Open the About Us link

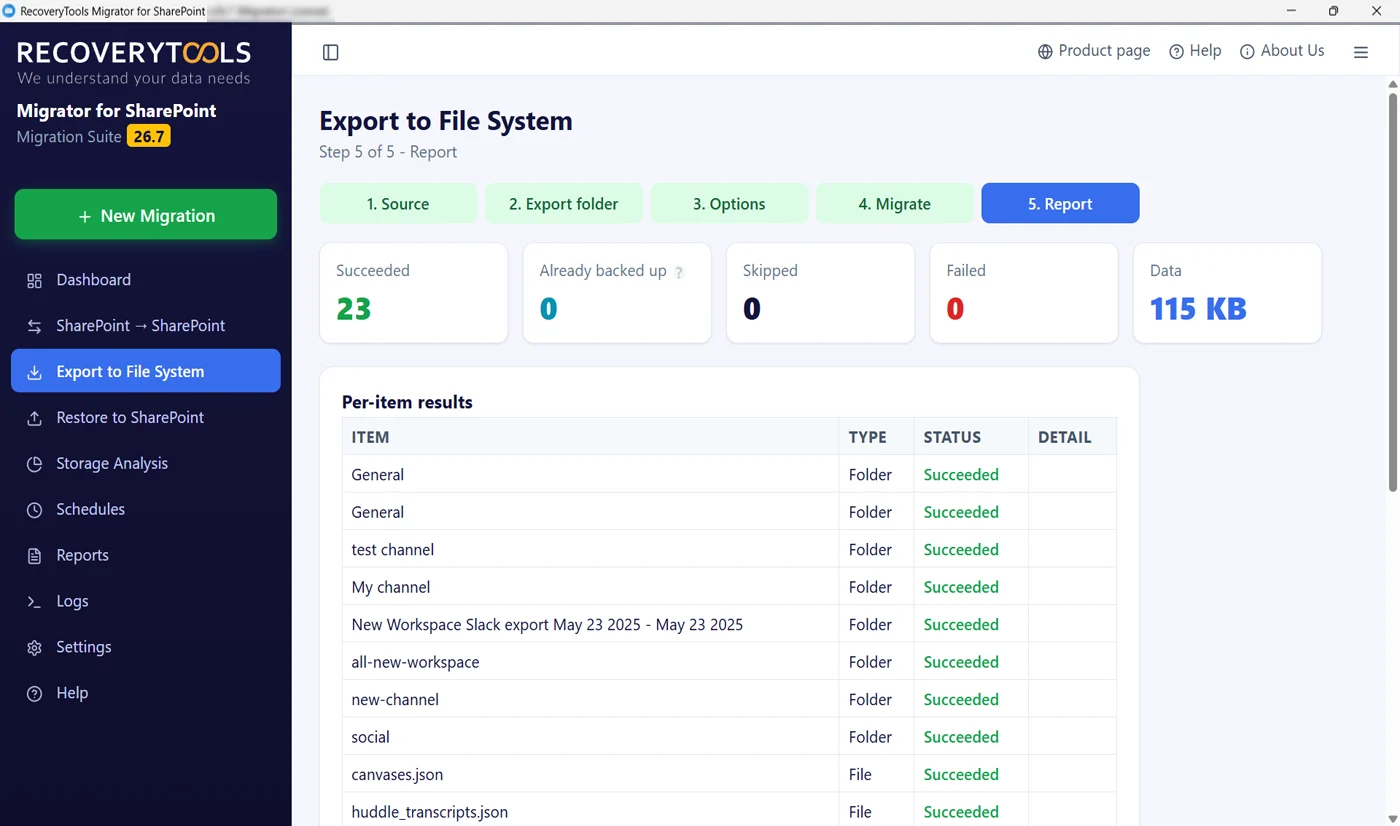[1282, 51]
